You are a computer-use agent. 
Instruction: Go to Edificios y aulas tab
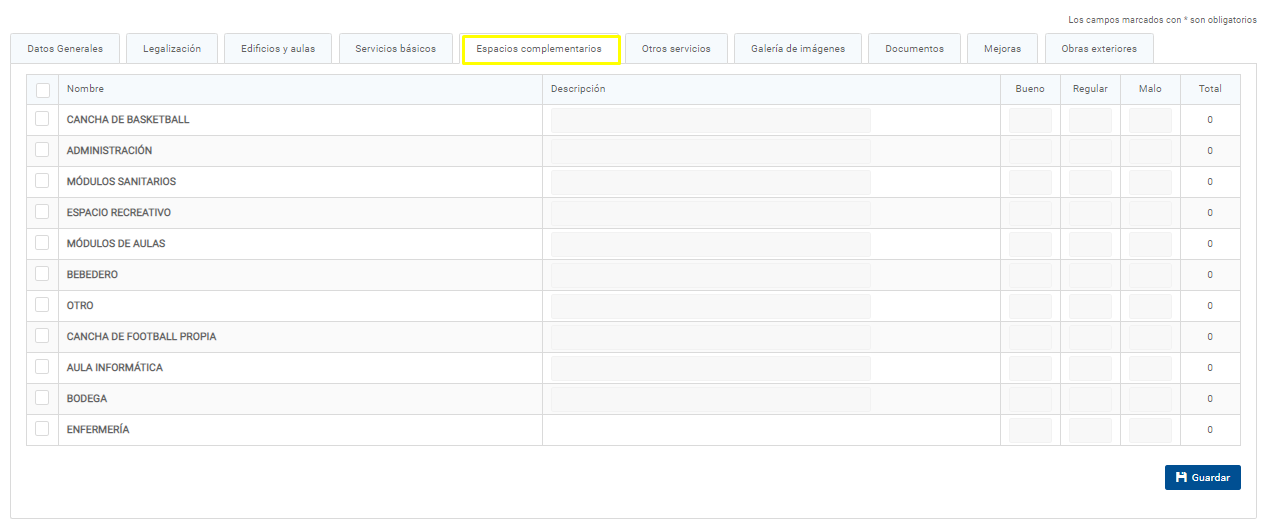click(x=278, y=49)
